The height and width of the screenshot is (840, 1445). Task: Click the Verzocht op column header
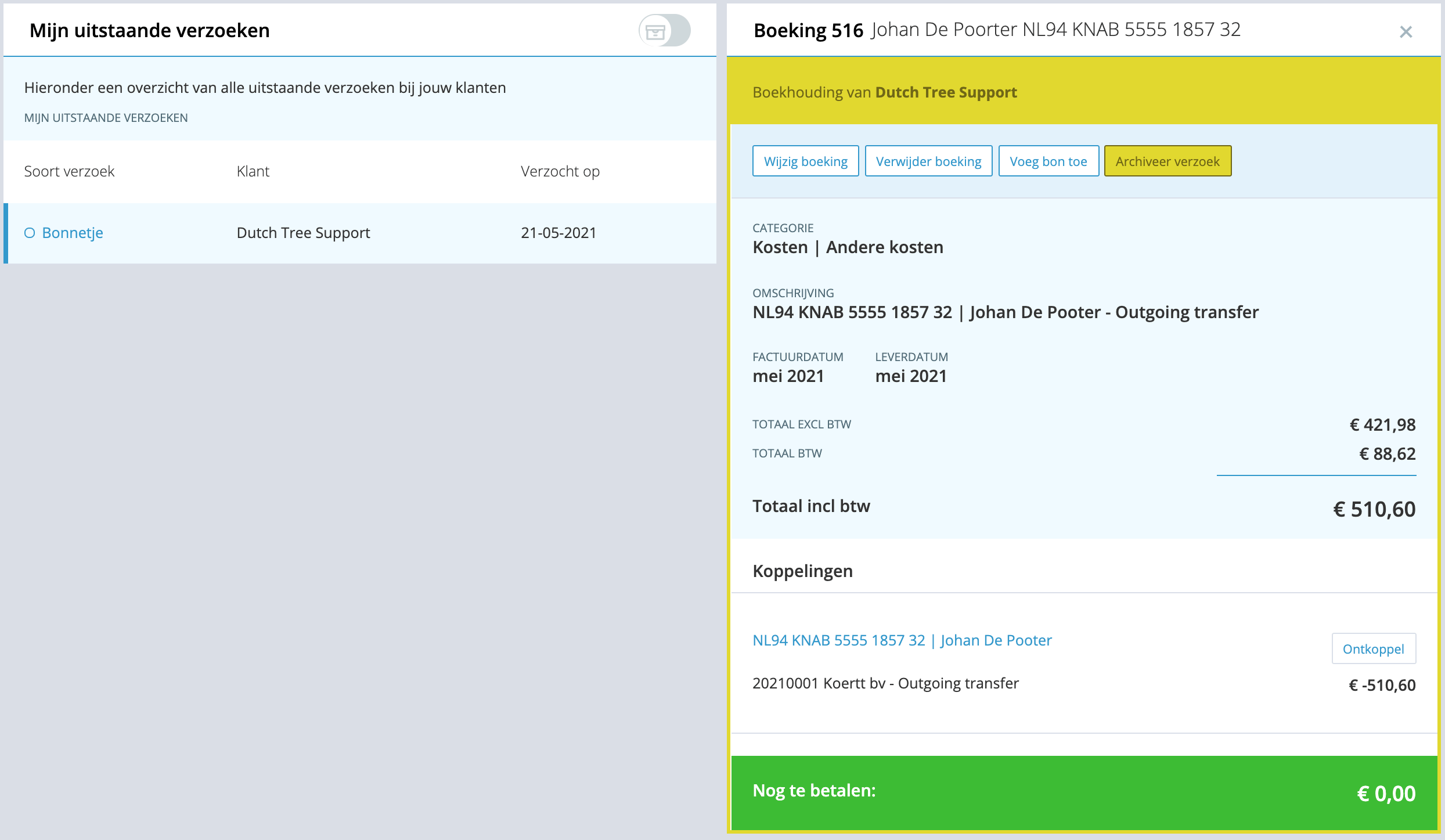click(560, 171)
